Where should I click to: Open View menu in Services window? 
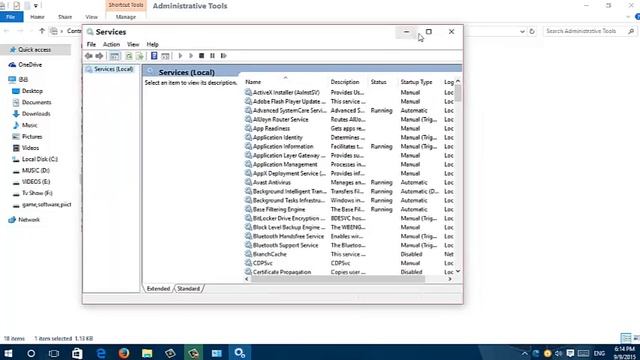click(133, 44)
